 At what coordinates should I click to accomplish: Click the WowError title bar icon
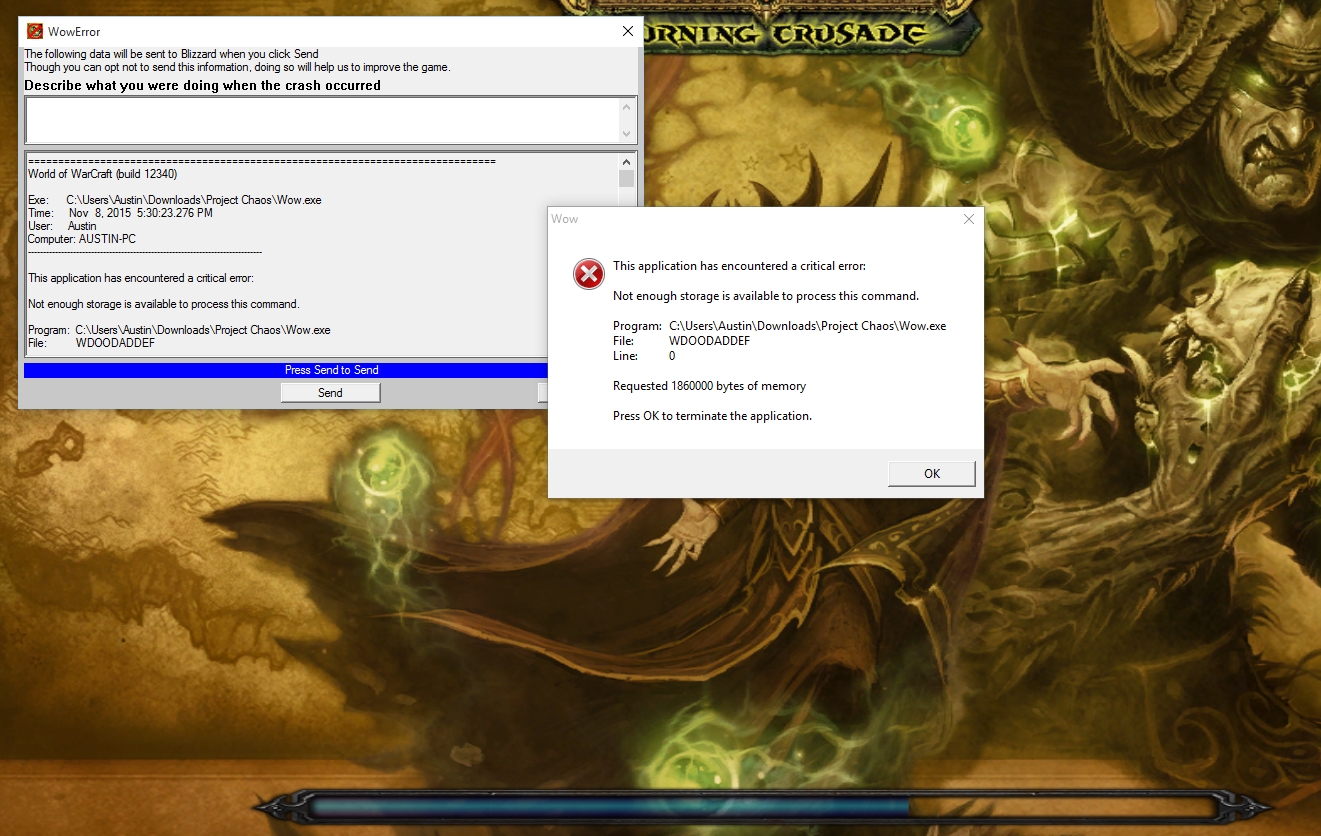[35, 31]
